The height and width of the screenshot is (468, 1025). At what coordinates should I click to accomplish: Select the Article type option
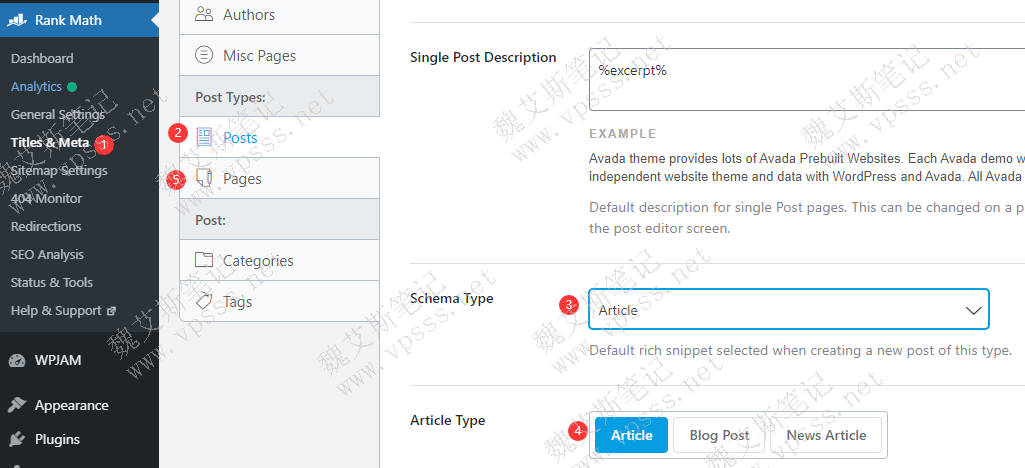coord(631,435)
